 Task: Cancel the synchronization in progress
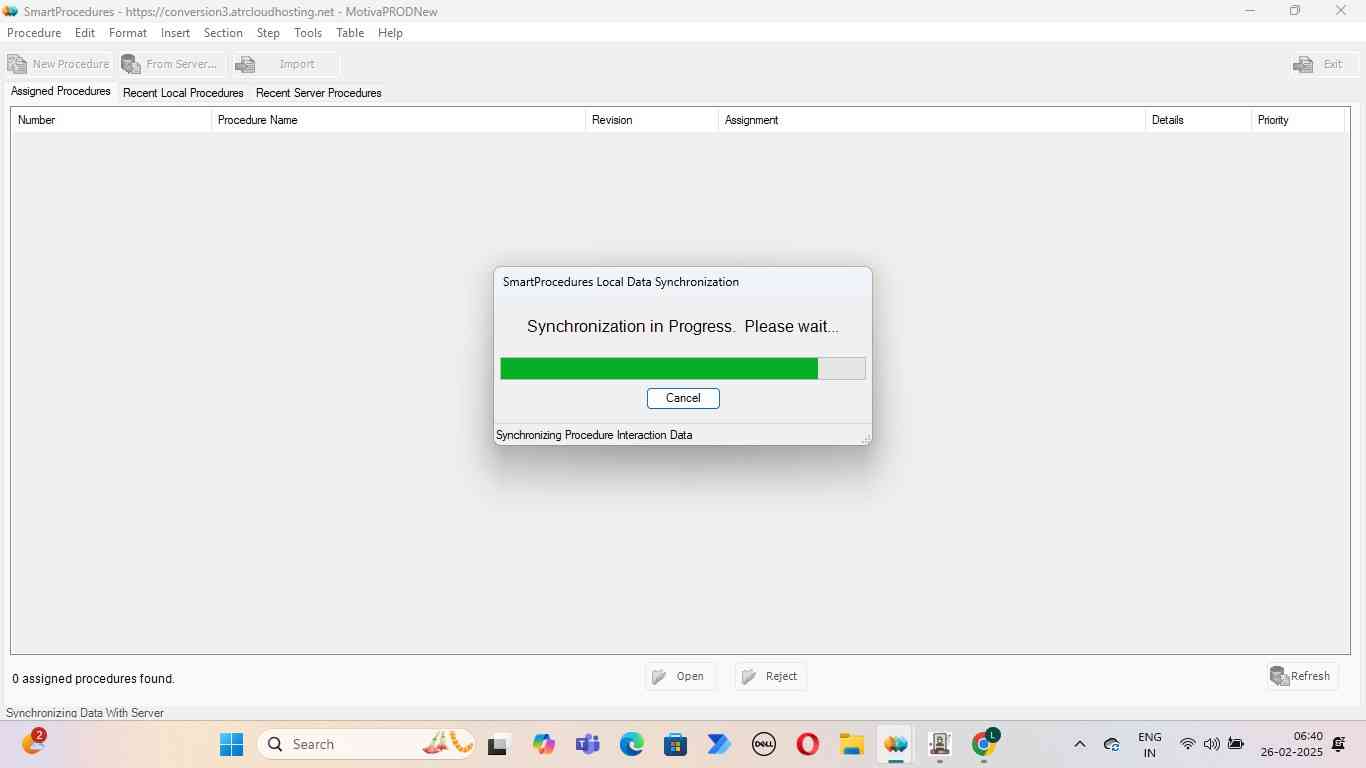coord(683,398)
